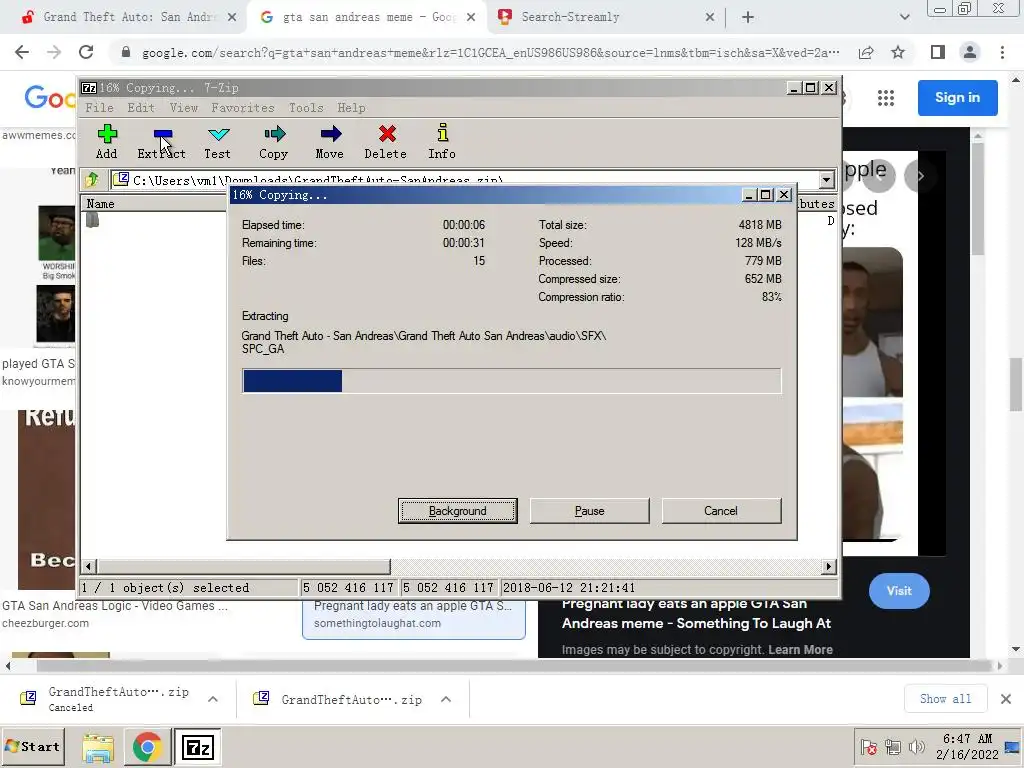Expand options for second zip download
Screen dimensions: 1024x768
tap(446, 699)
